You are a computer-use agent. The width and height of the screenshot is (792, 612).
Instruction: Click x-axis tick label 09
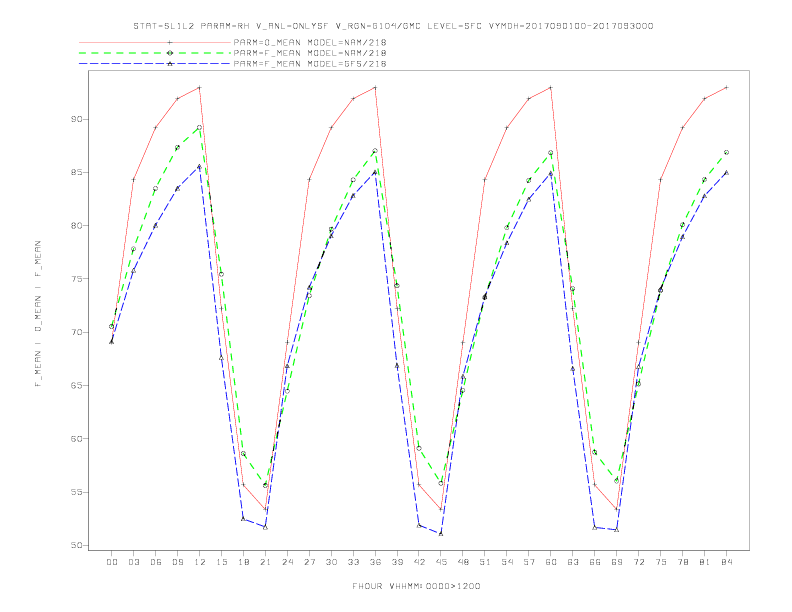[x=177, y=562]
